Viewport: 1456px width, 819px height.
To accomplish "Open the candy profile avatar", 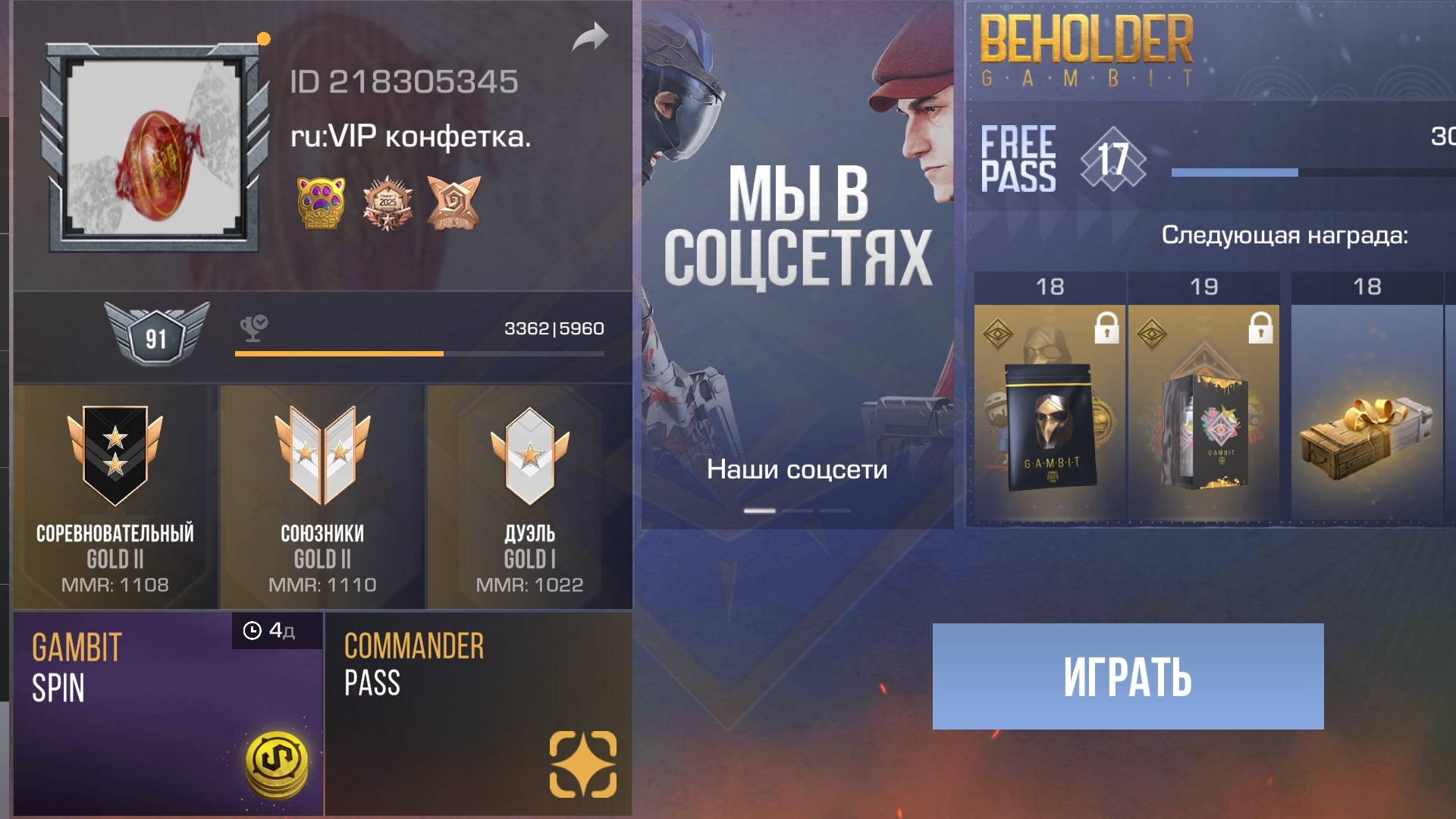I will (x=155, y=147).
